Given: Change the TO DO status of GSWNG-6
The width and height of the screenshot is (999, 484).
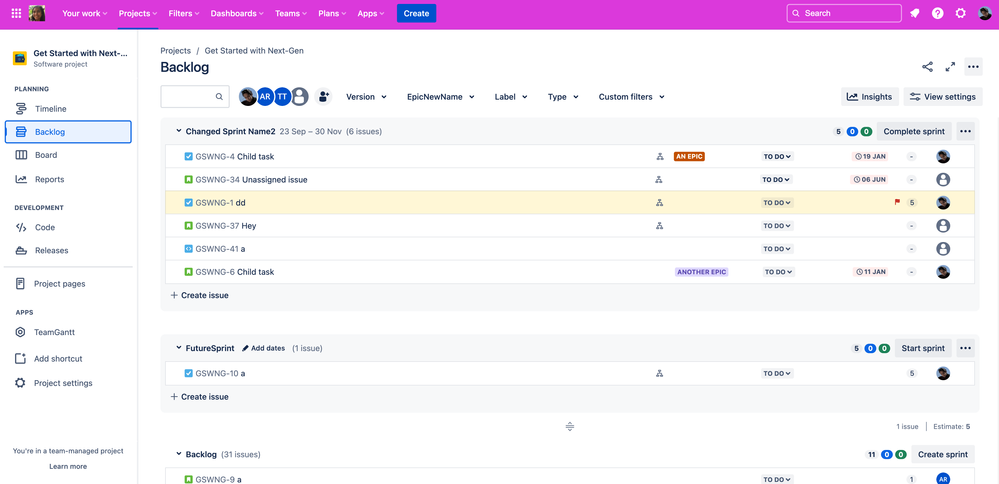Looking at the screenshot, I should tap(779, 272).
